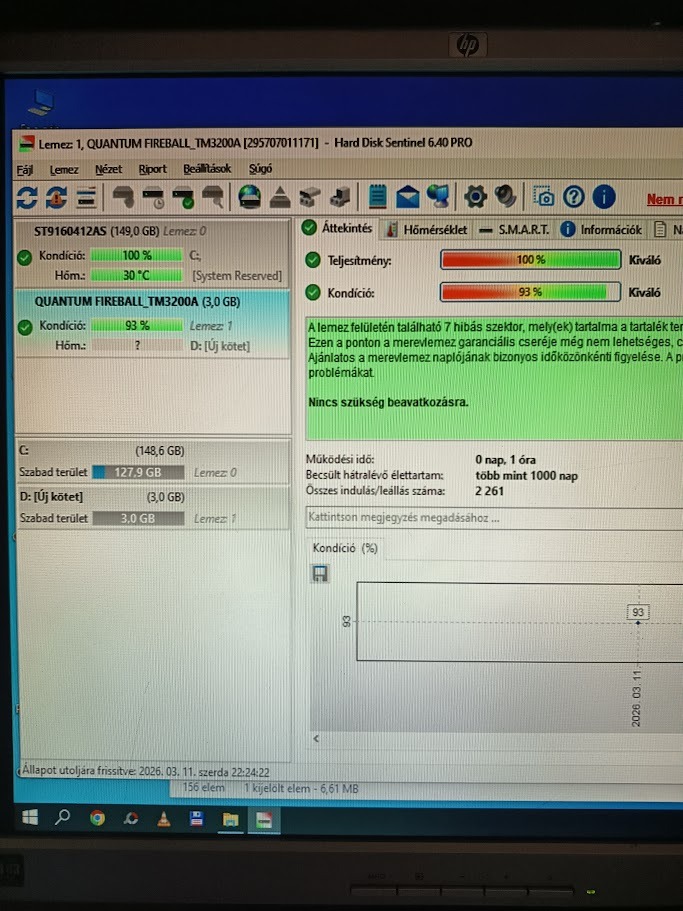Viewport: 683px width, 911px height.
Task: Click the '2 261' start/stop count value
Action: pos(490,491)
